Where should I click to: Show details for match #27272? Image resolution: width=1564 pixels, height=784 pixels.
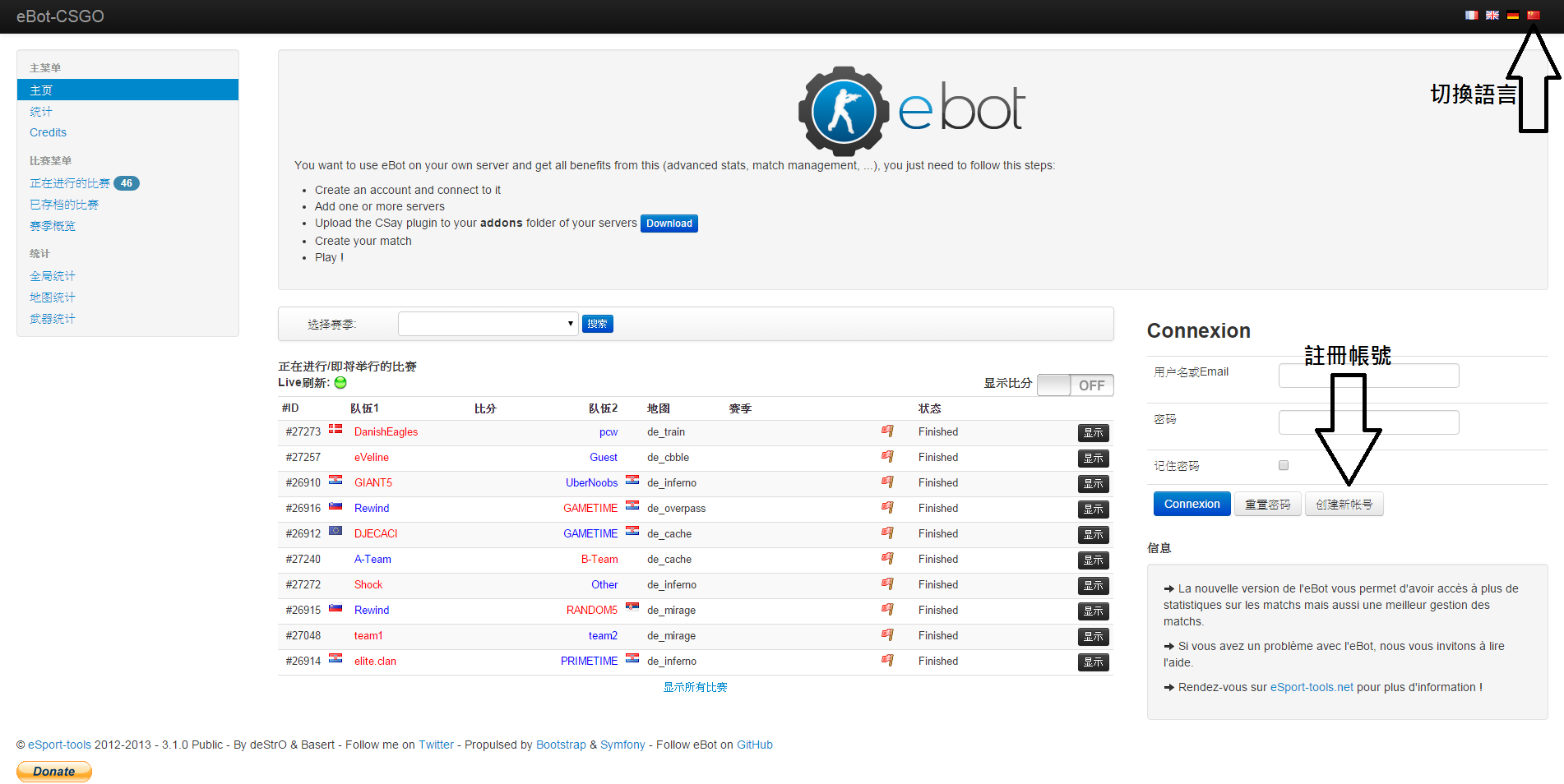[1094, 585]
